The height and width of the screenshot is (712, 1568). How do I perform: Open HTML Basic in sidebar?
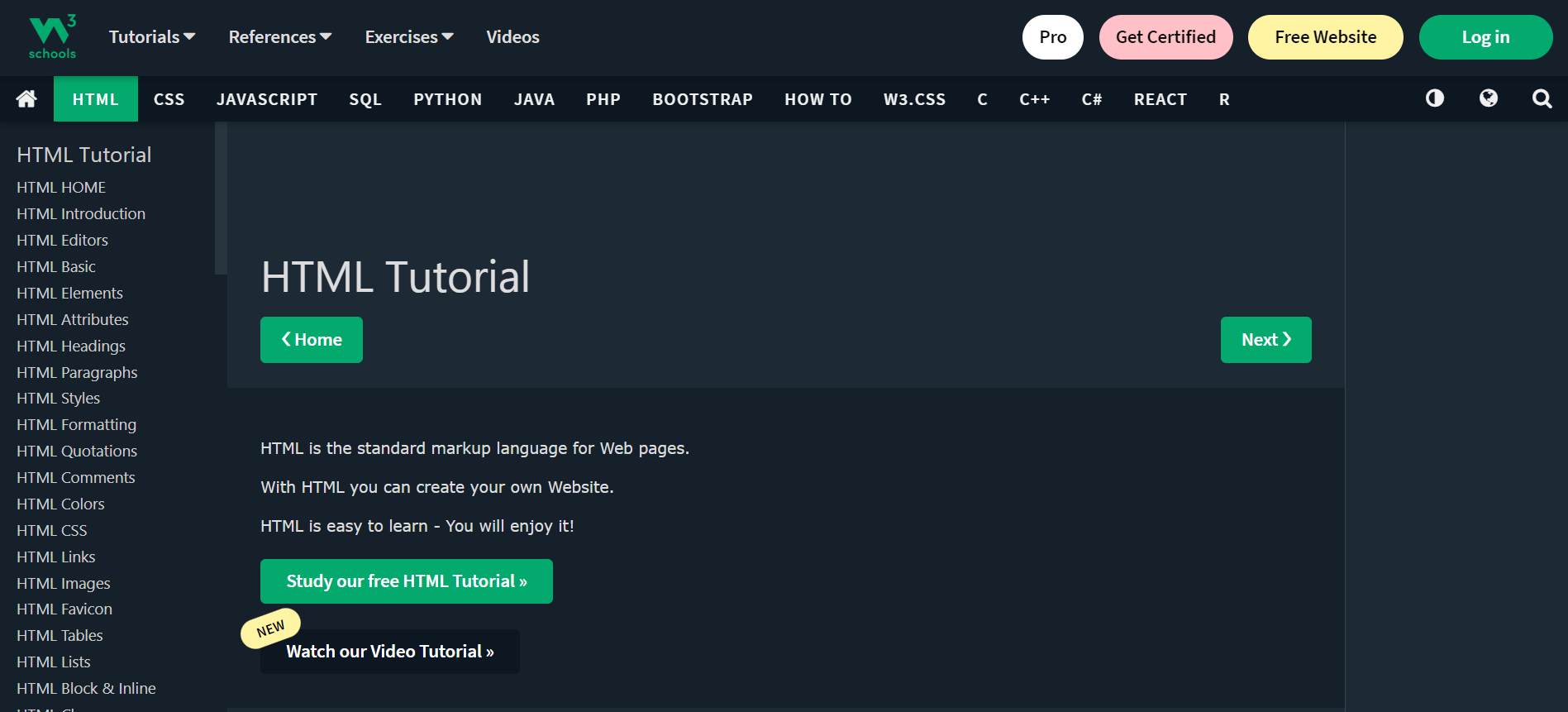click(56, 267)
